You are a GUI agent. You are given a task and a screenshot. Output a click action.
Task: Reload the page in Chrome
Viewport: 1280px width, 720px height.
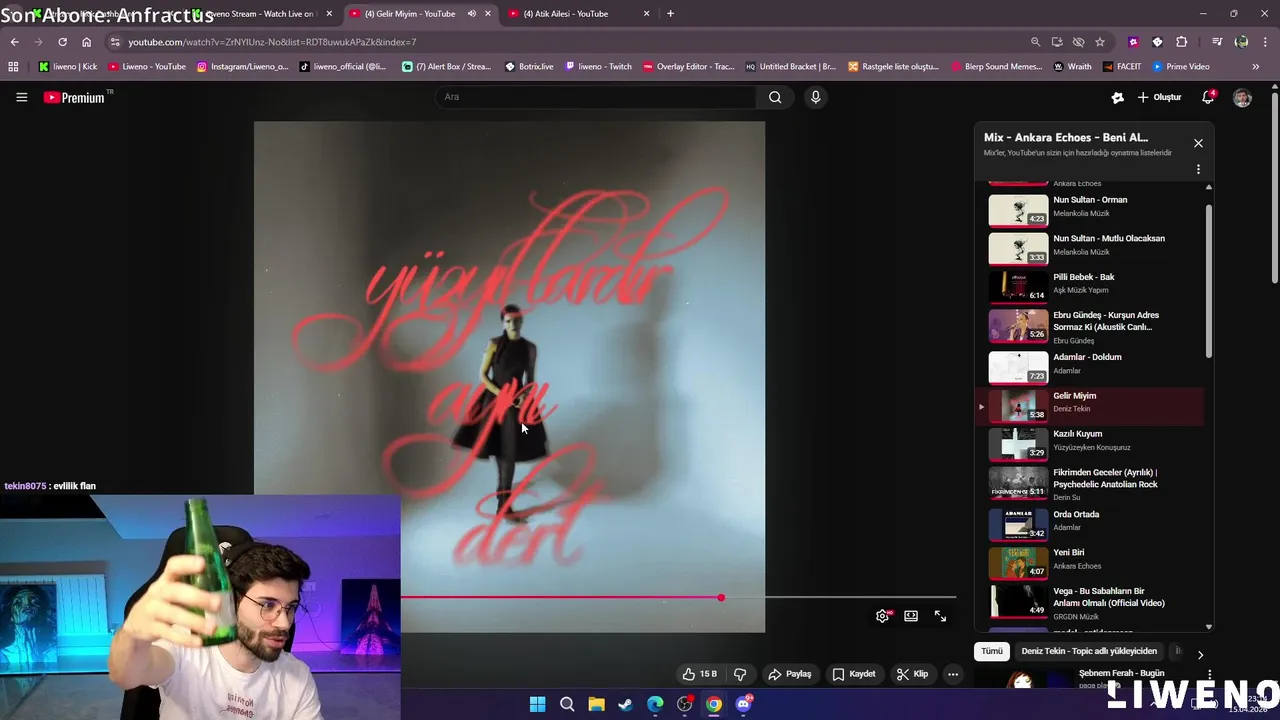coord(62,42)
